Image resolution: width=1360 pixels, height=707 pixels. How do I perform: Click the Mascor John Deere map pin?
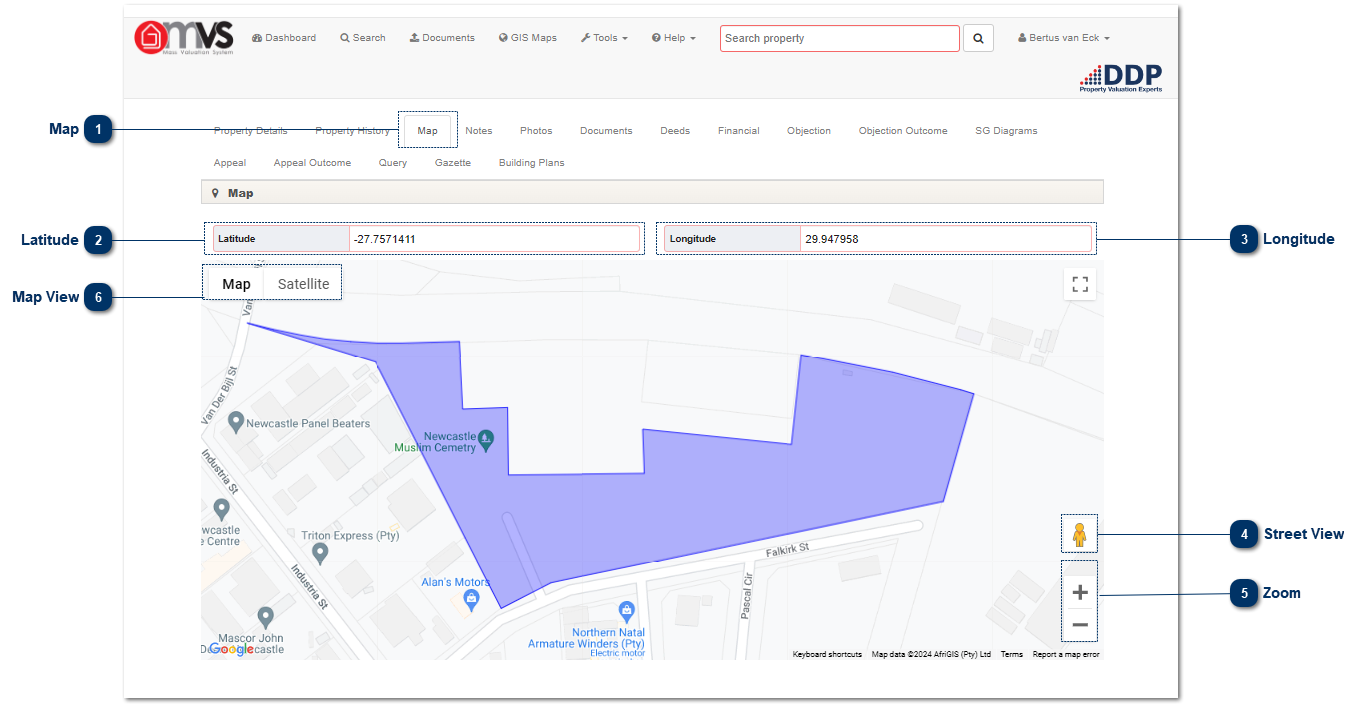tap(265, 617)
